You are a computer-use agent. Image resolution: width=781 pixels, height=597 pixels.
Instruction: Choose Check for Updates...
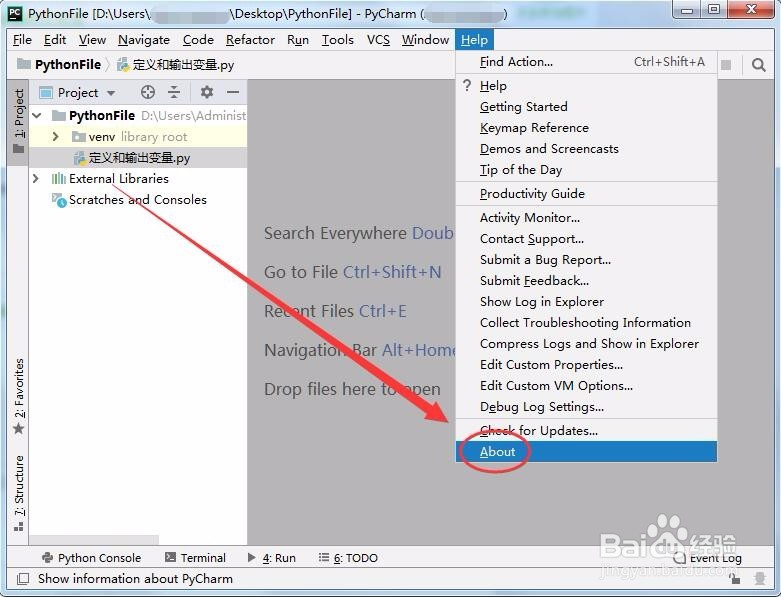pyautogui.click(x=586, y=431)
